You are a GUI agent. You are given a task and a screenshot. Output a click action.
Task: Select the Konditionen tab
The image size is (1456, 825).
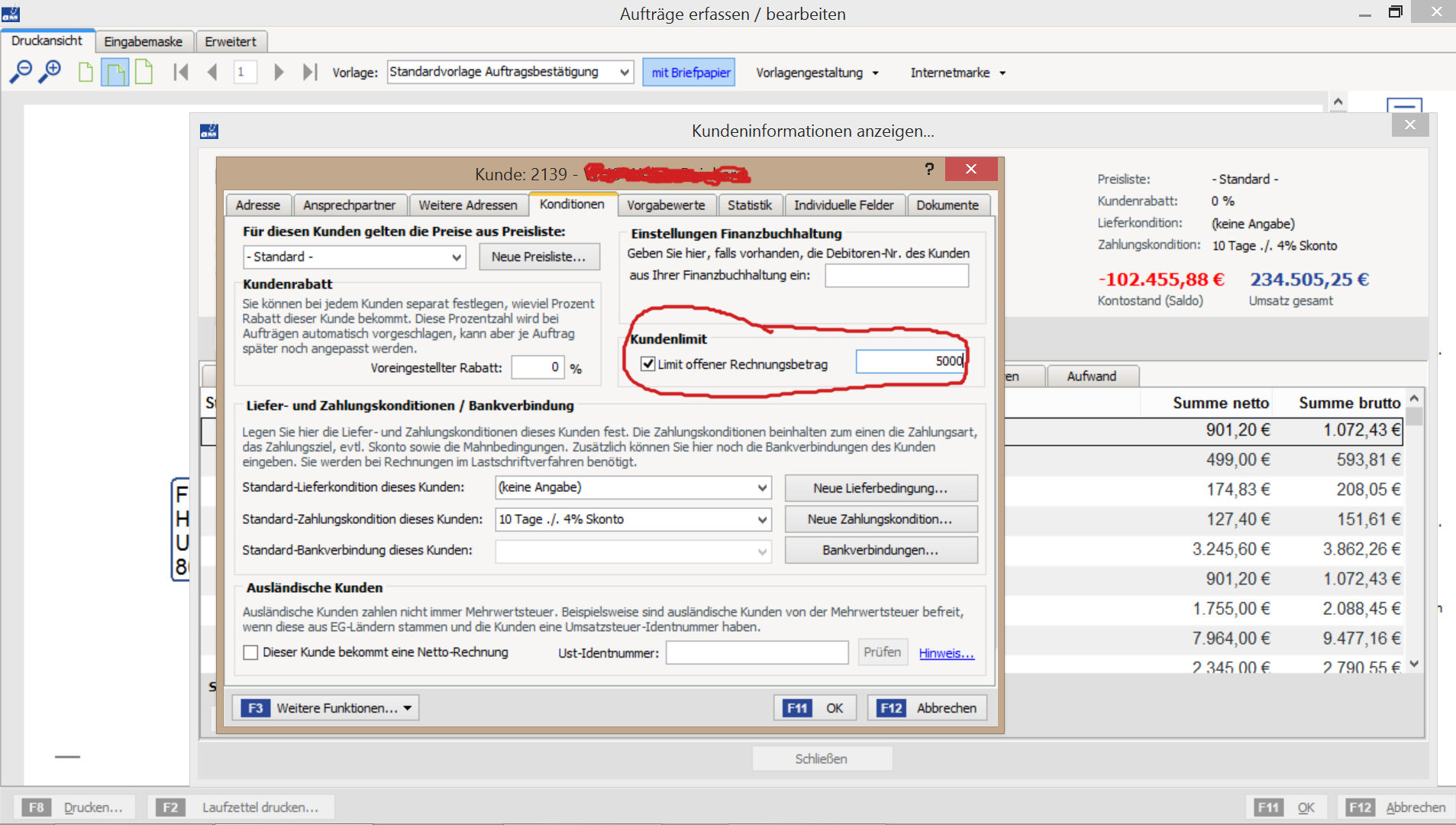click(x=572, y=204)
